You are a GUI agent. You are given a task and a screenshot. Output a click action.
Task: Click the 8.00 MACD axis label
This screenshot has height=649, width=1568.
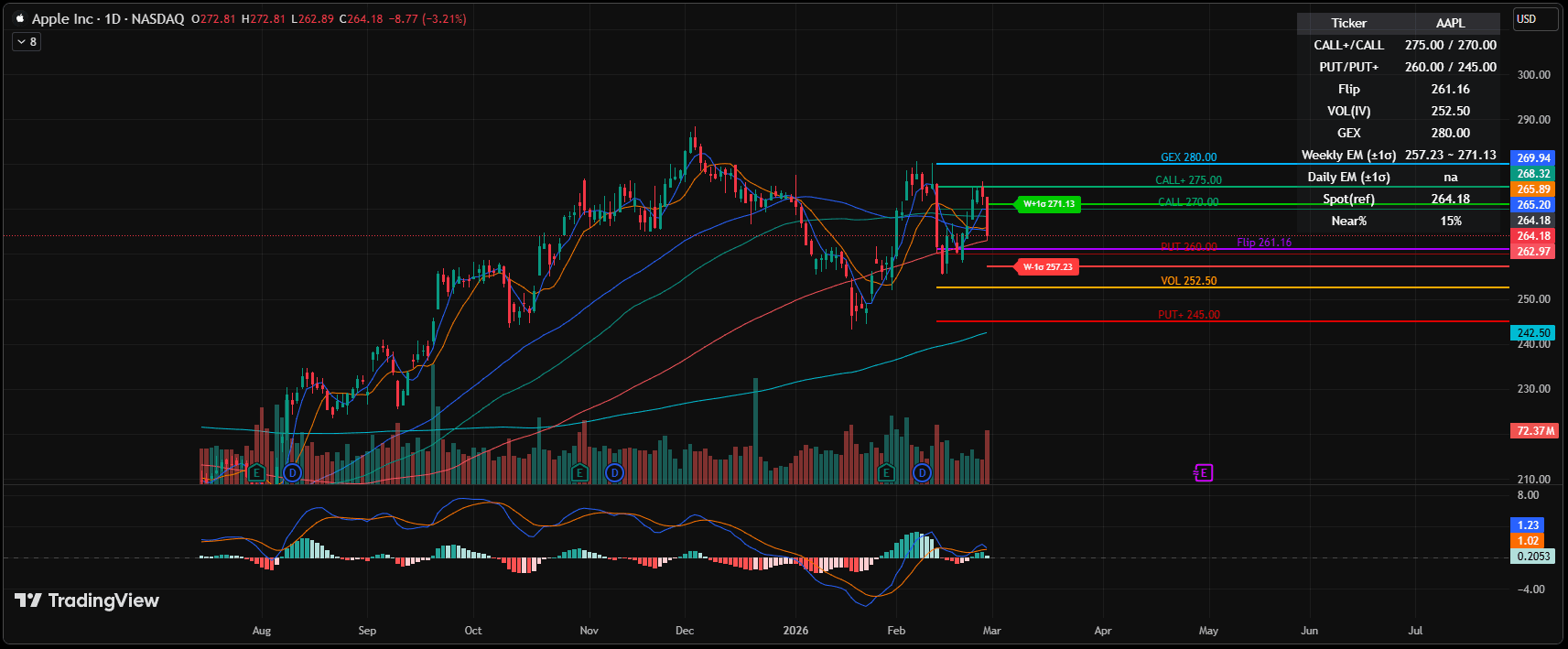click(x=1528, y=495)
